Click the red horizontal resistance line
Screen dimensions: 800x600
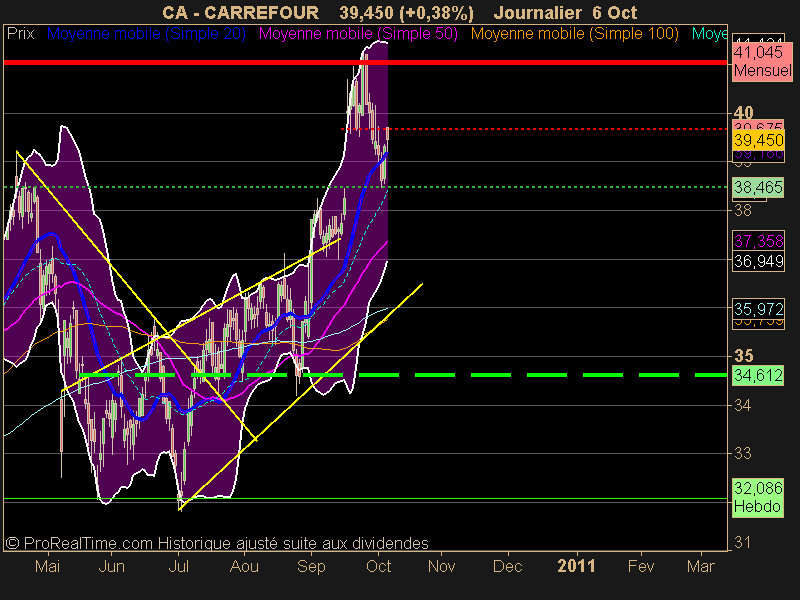(x=365, y=62)
